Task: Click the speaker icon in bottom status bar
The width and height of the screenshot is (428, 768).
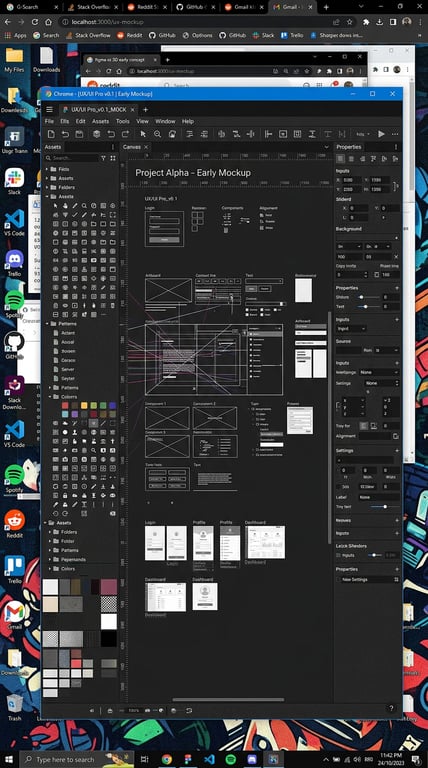Action: 92,710
